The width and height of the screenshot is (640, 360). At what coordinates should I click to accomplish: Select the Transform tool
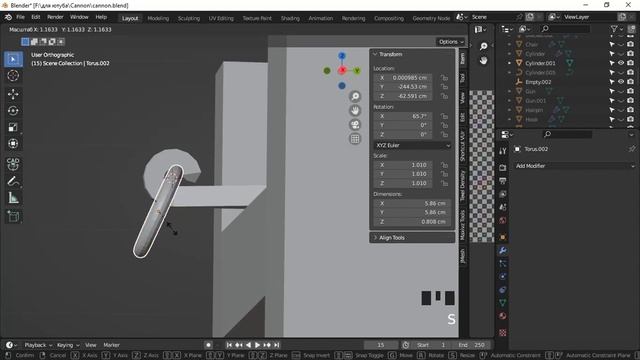13,144
